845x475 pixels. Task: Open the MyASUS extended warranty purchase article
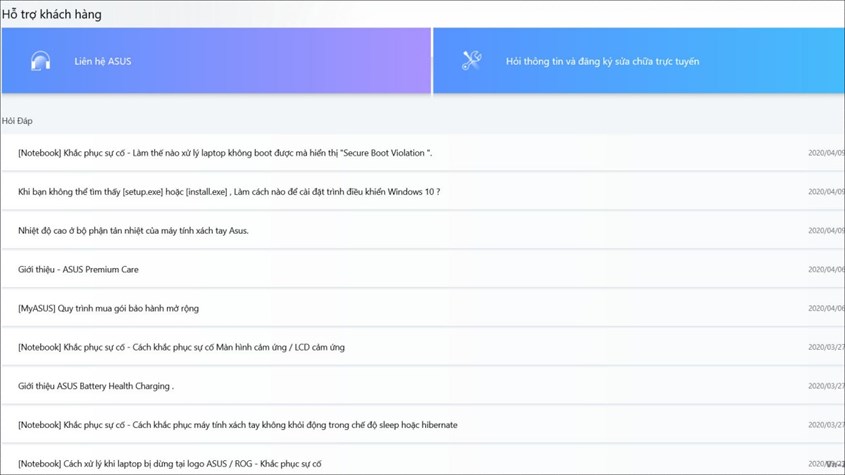tap(108, 309)
